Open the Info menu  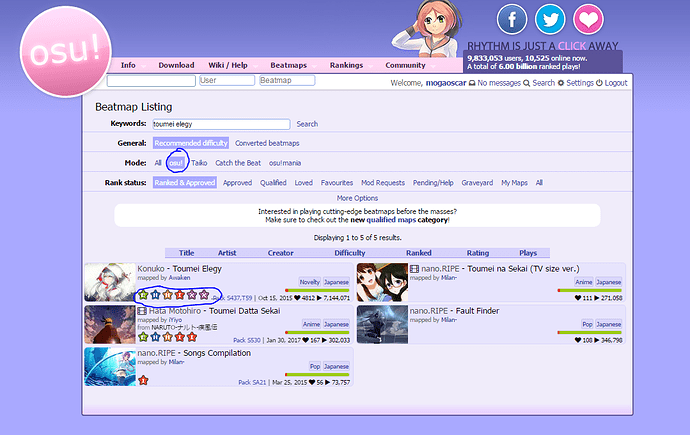[128, 65]
